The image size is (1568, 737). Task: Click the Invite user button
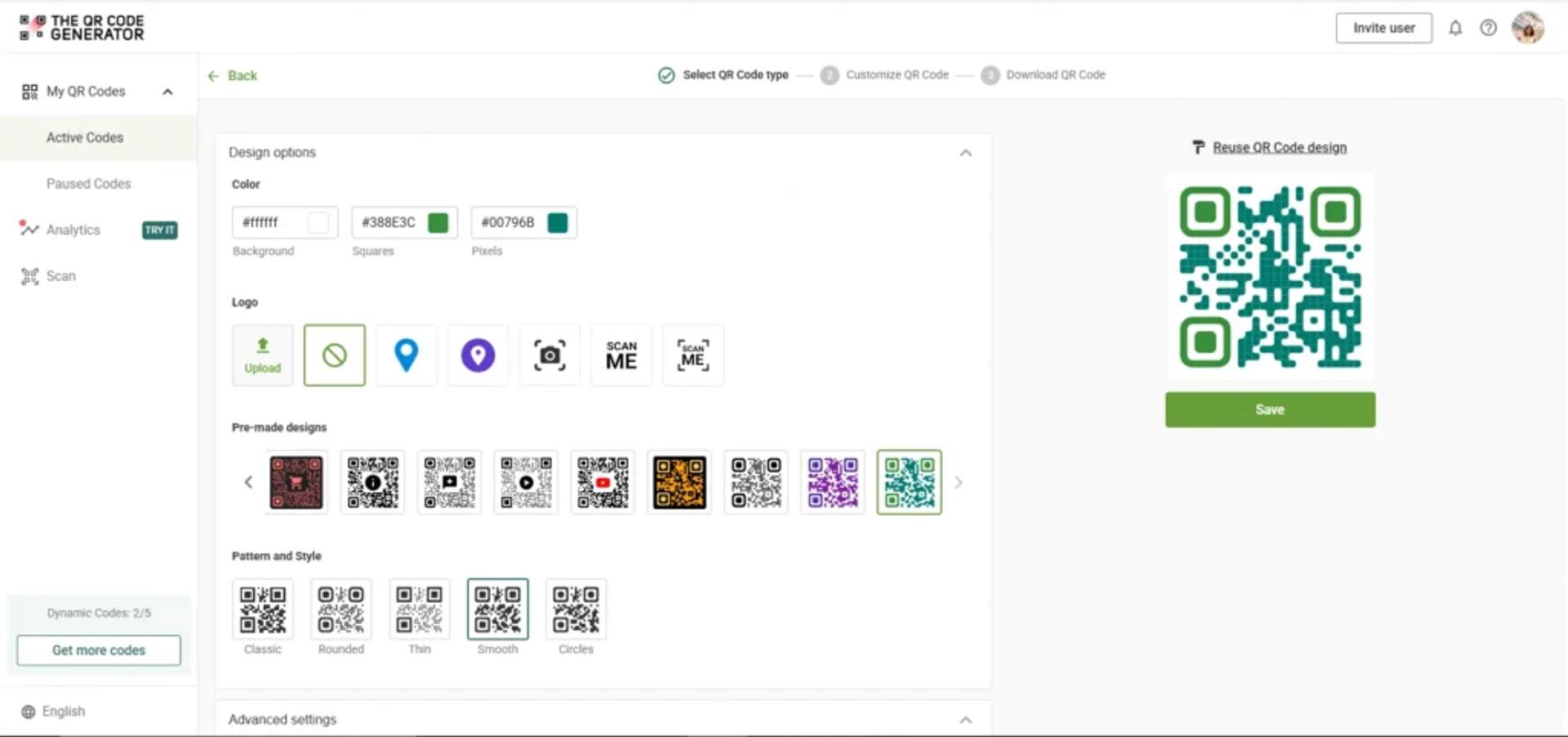[1383, 28]
